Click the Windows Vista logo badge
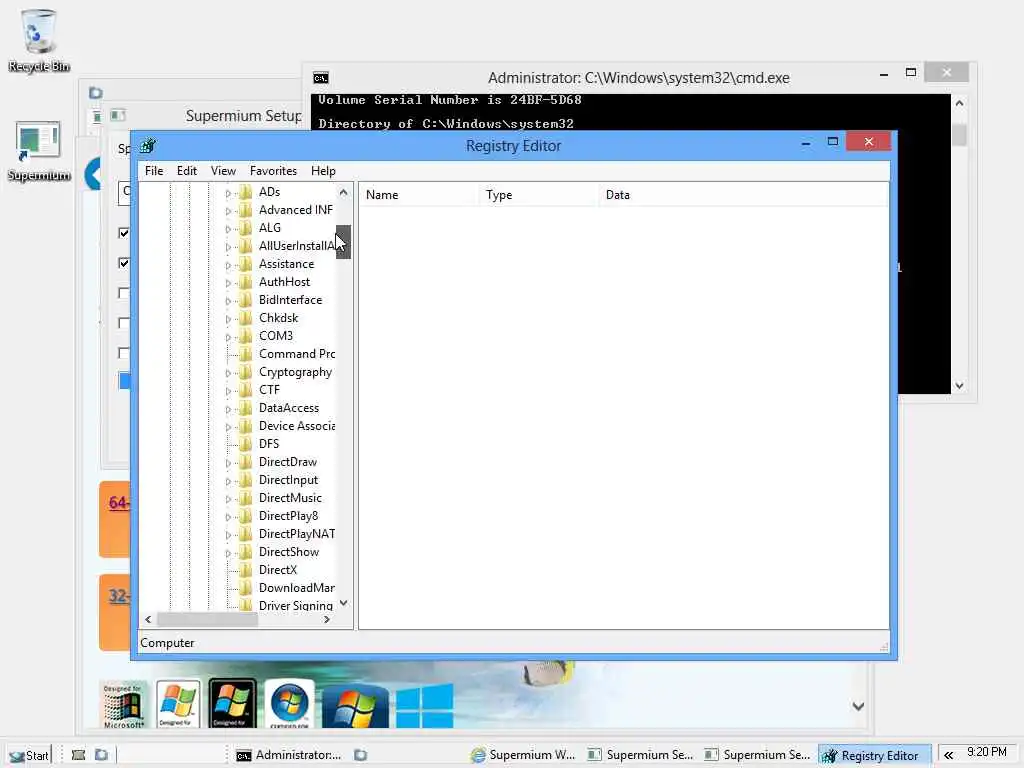1024x768 pixels. [232, 704]
